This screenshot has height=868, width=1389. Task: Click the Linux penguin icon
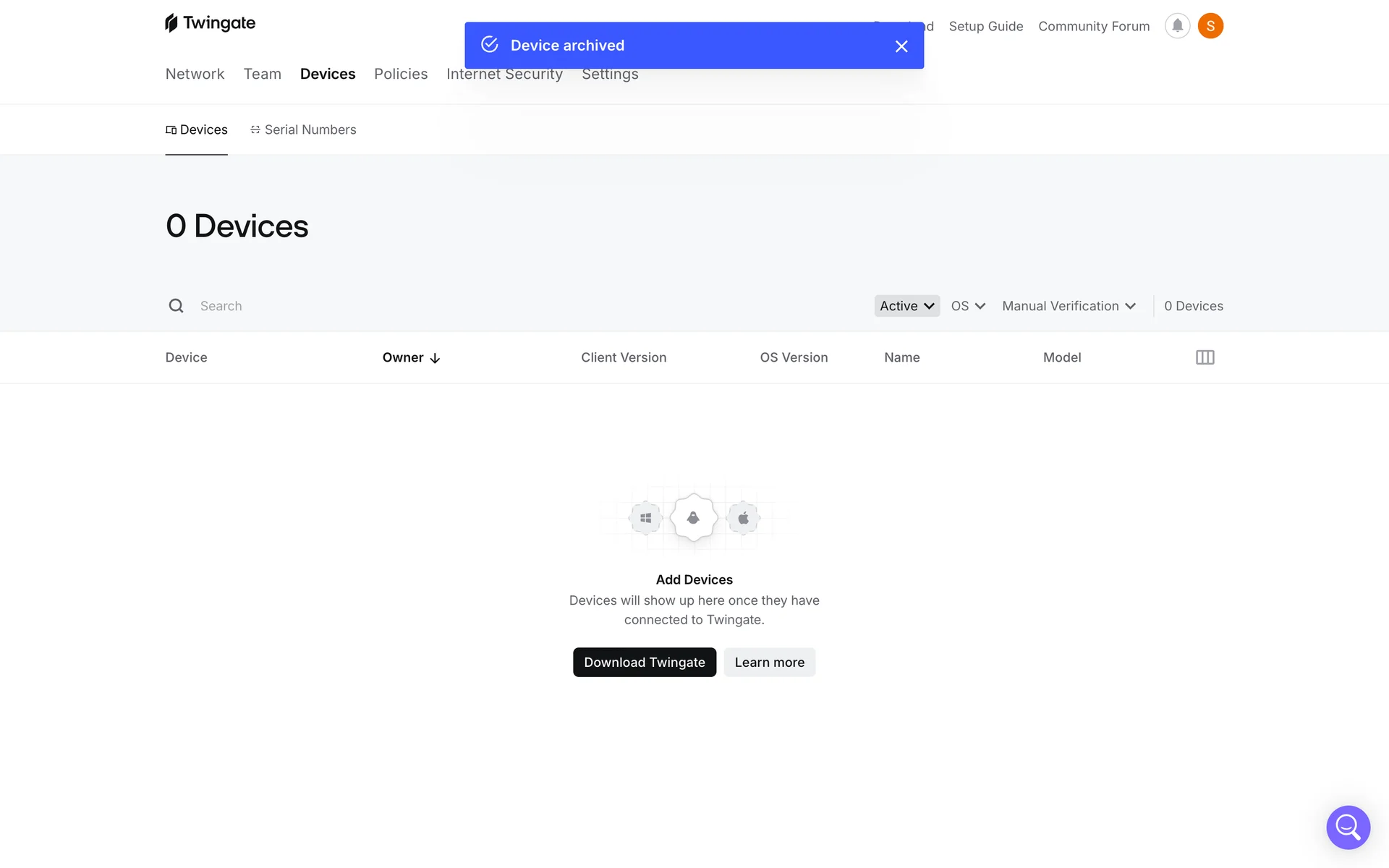[694, 518]
